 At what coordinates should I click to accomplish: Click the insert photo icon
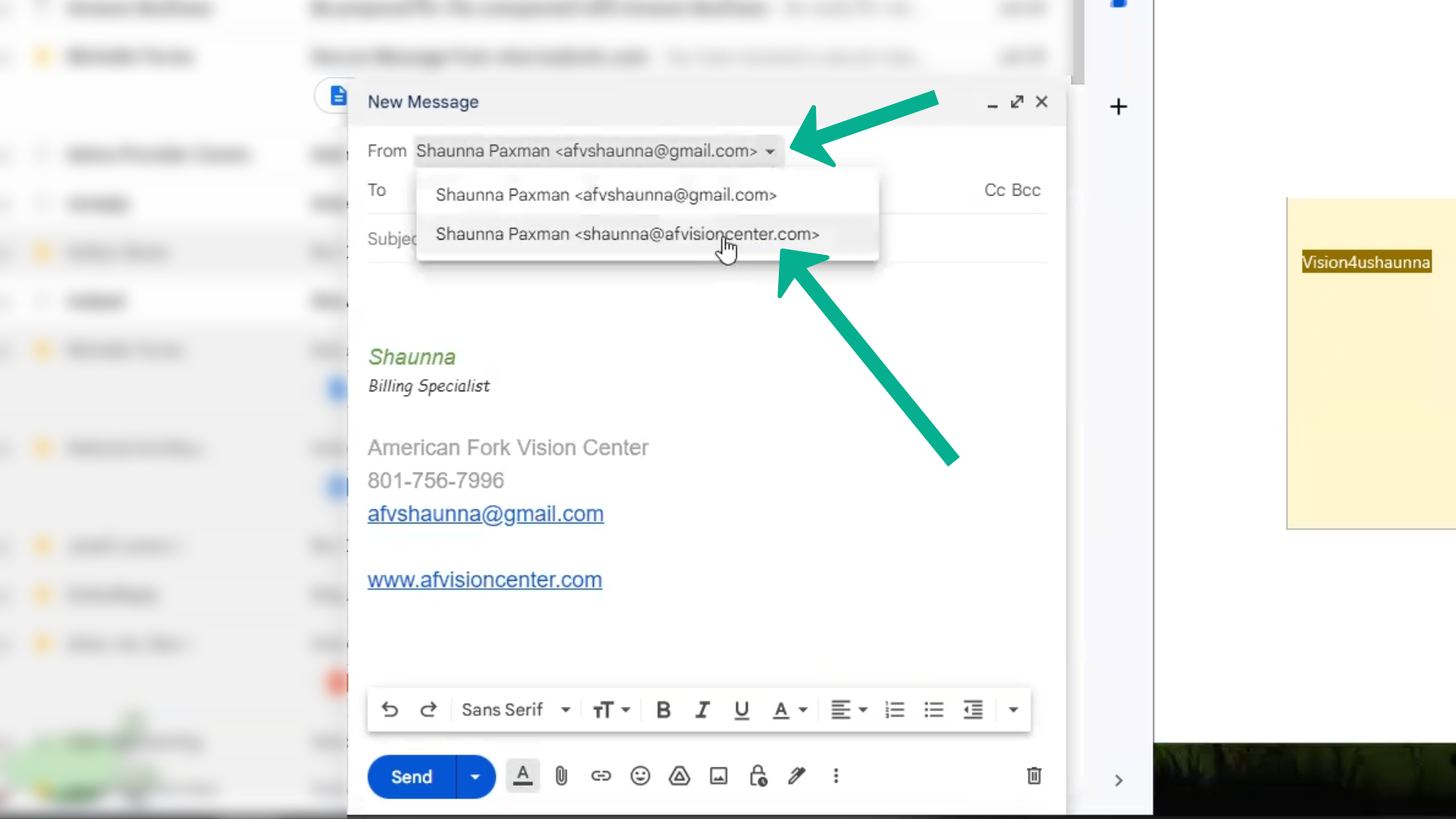point(718,776)
